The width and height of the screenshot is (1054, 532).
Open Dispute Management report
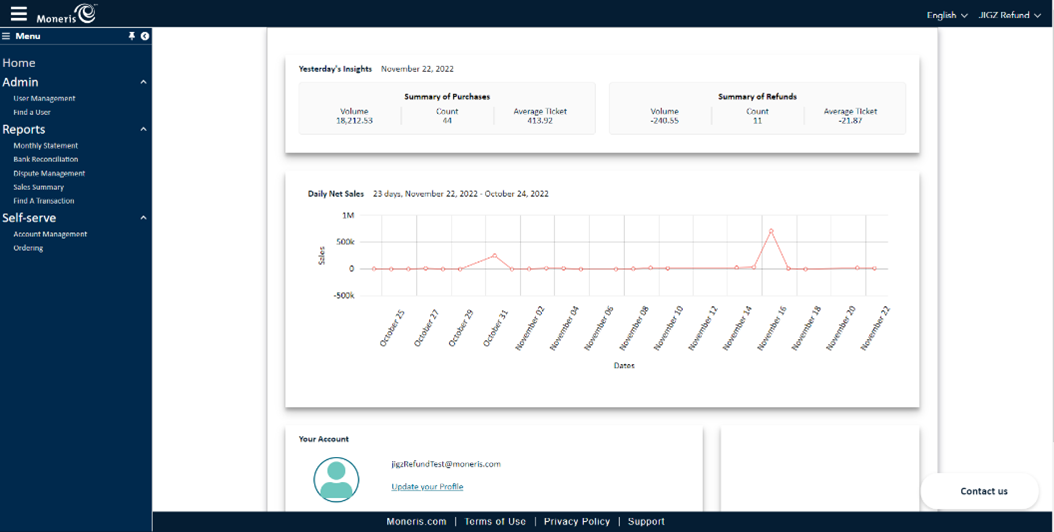point(49,174)
